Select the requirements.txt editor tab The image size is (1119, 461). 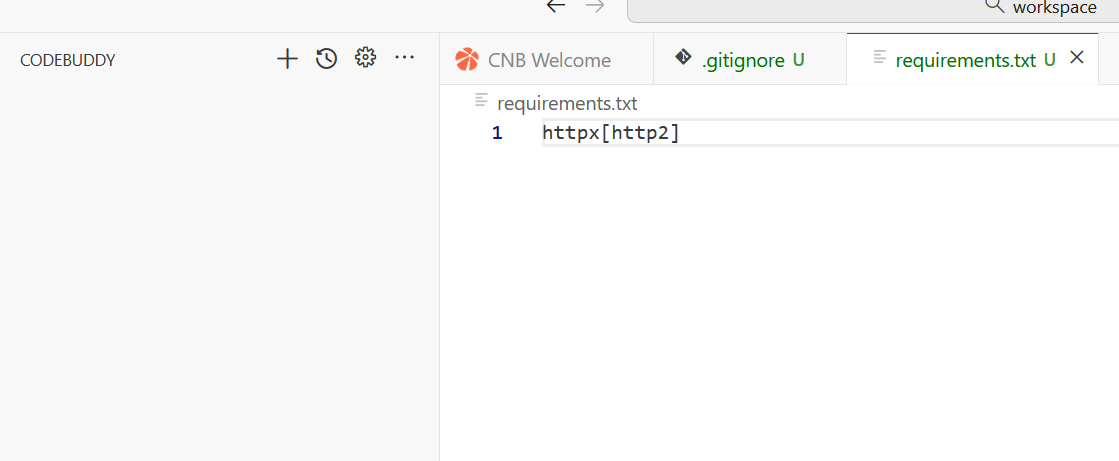pos(965,60)
